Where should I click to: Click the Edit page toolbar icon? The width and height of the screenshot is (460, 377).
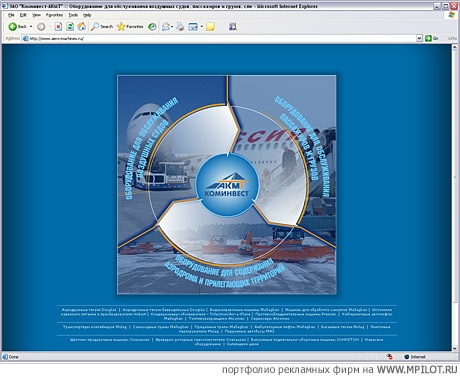[x=193, y=27]
